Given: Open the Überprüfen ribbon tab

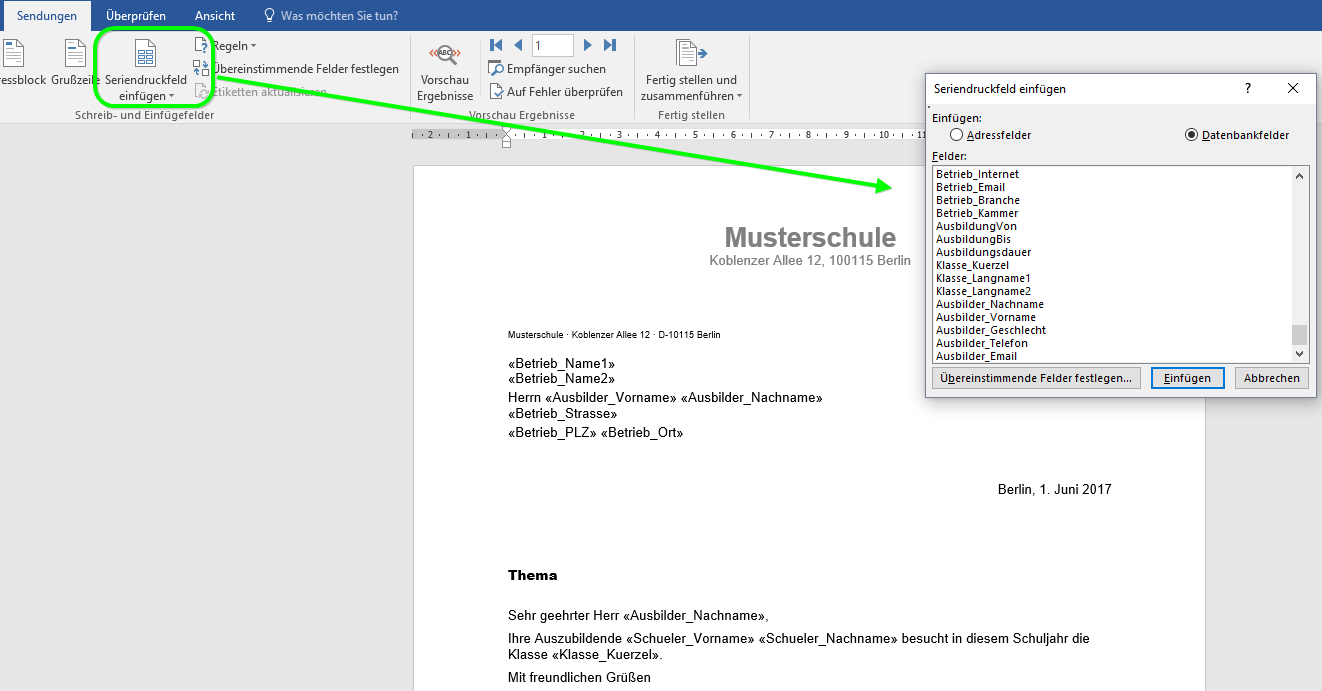Looking at the screenshot, I should click(x=136, y=16).
